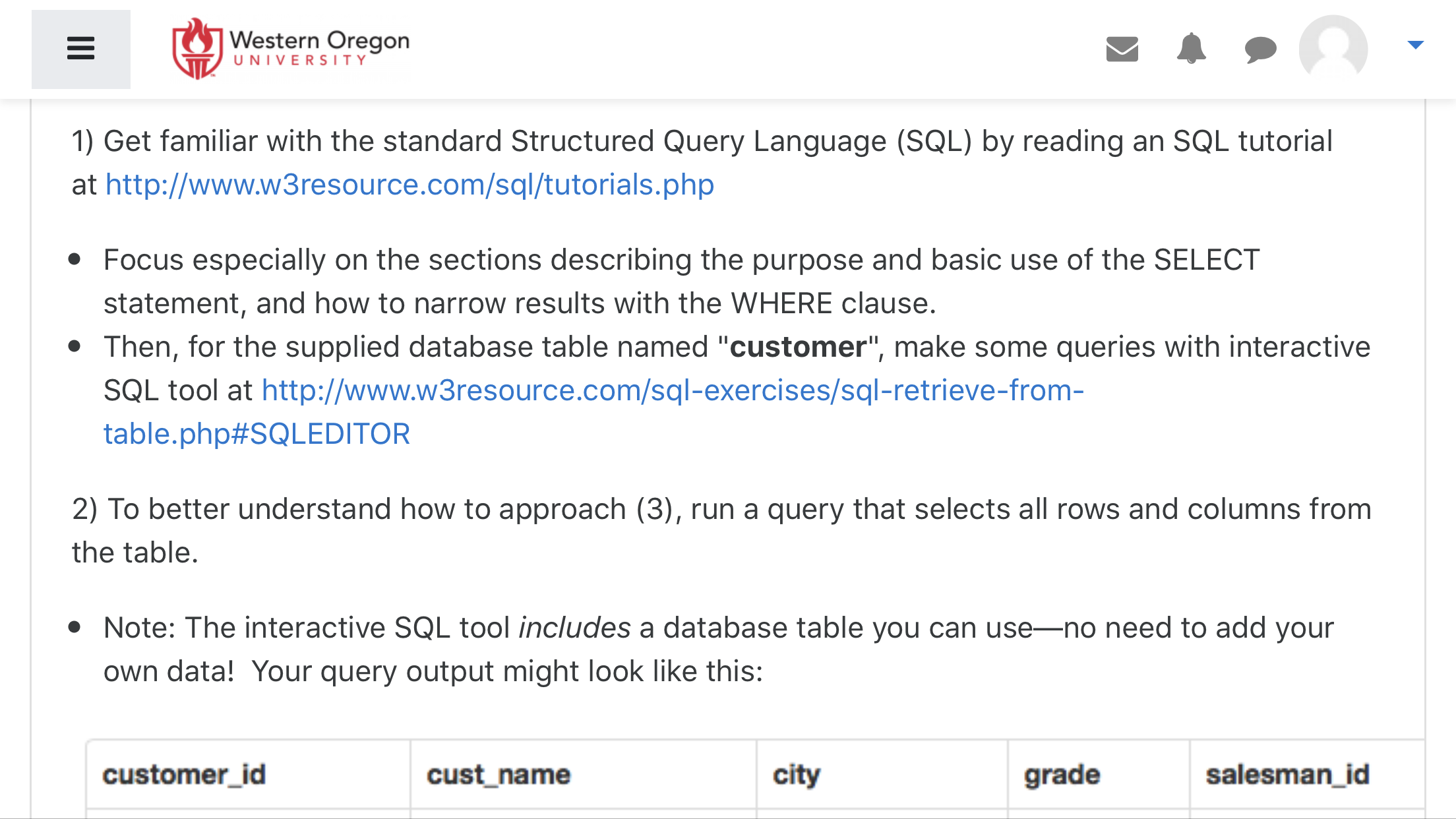Open the sql-retrieve-from-table SQLEDITOR link
Screen dimensions: 1456x819
[x=593, y=412]
